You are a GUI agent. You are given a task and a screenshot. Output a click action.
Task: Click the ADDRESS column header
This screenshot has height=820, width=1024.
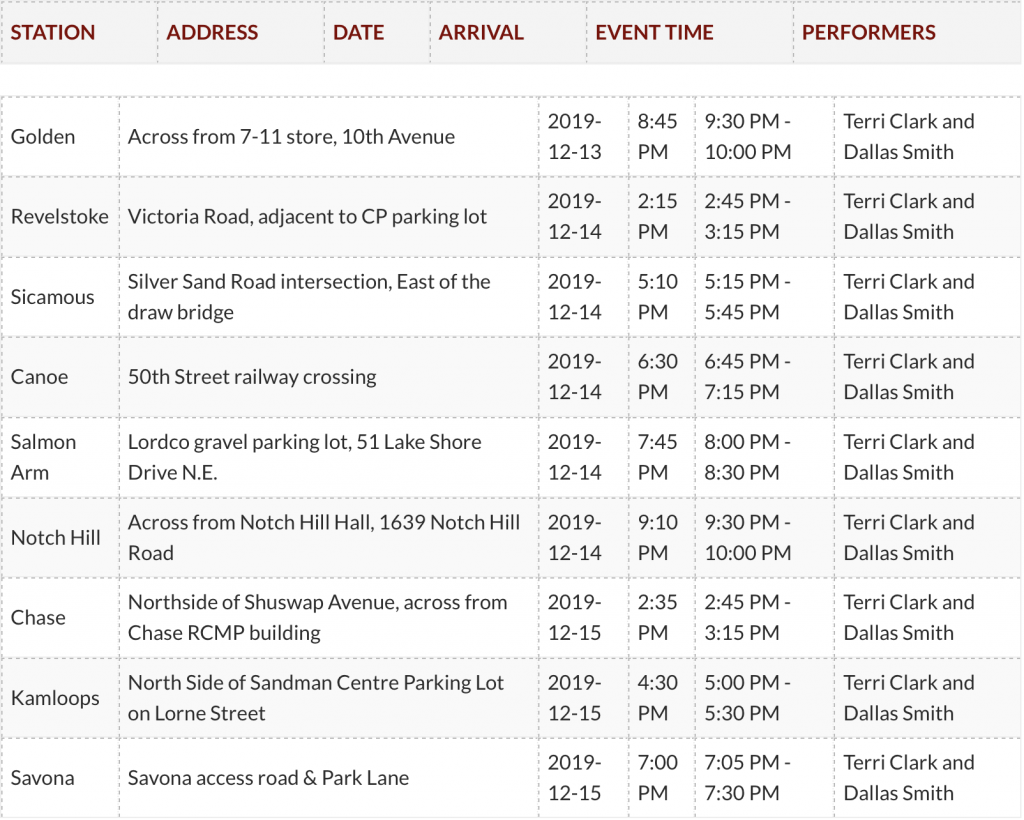(x=212, y=32)
